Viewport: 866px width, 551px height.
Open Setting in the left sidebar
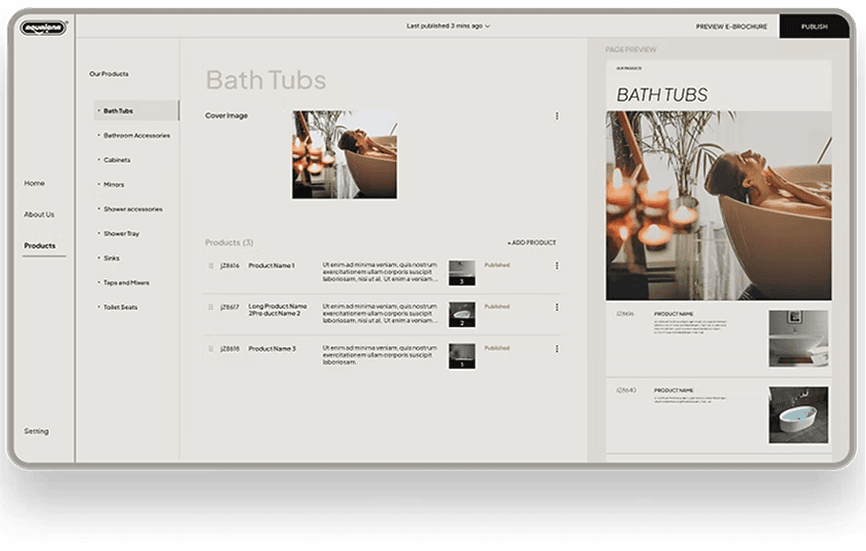pos(36,432)
